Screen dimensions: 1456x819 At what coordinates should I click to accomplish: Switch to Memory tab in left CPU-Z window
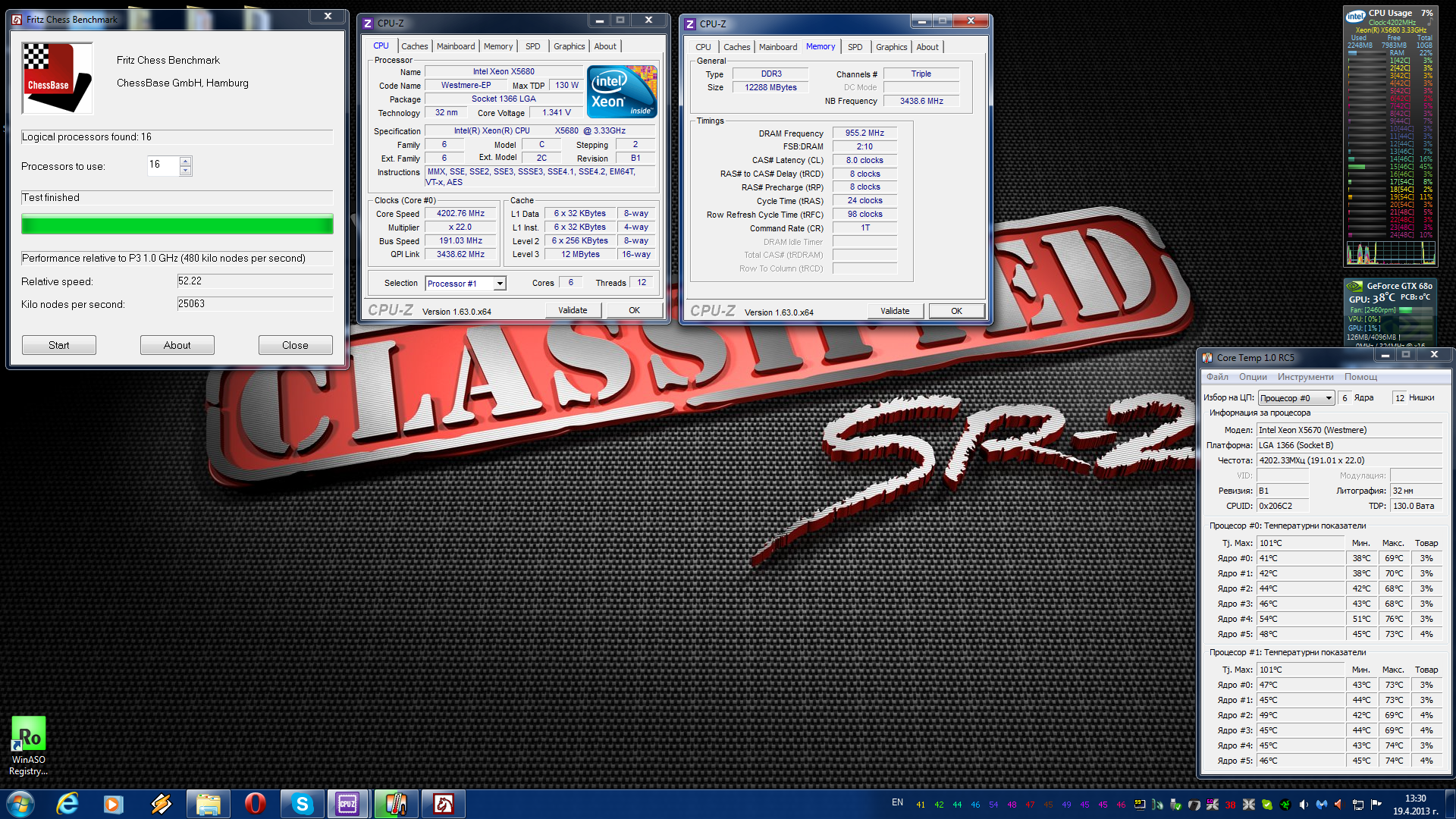pos(498,46)
